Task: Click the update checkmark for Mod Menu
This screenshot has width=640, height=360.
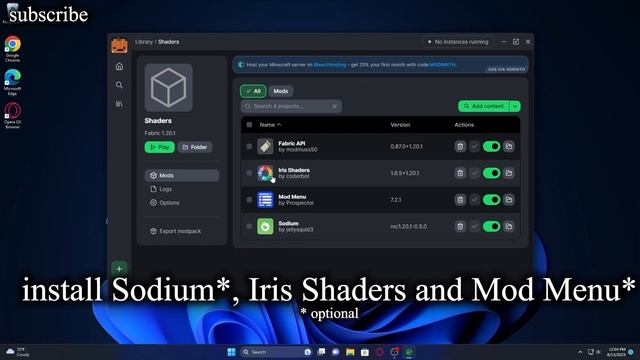Action: click(474, 200)
